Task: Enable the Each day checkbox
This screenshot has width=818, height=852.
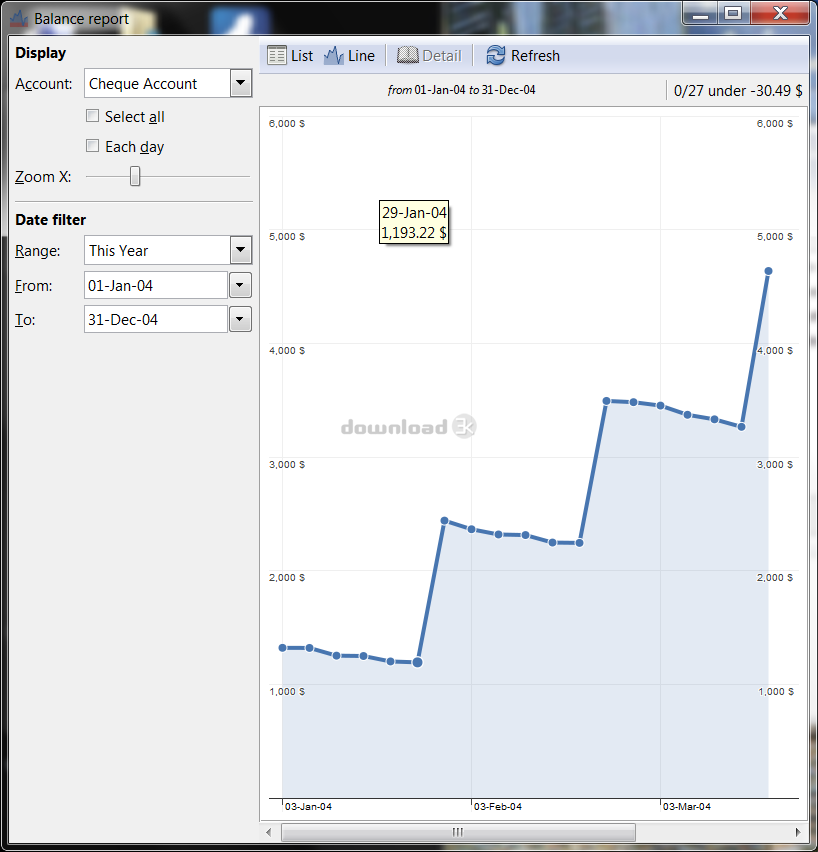Action: click(92, 146)
